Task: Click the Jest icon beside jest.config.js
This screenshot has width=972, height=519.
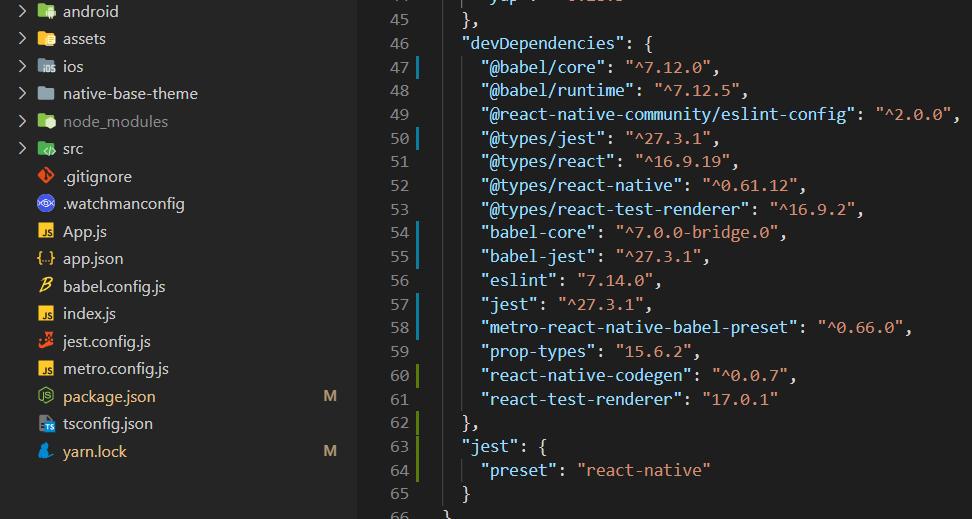Action: tap(46, 341)
